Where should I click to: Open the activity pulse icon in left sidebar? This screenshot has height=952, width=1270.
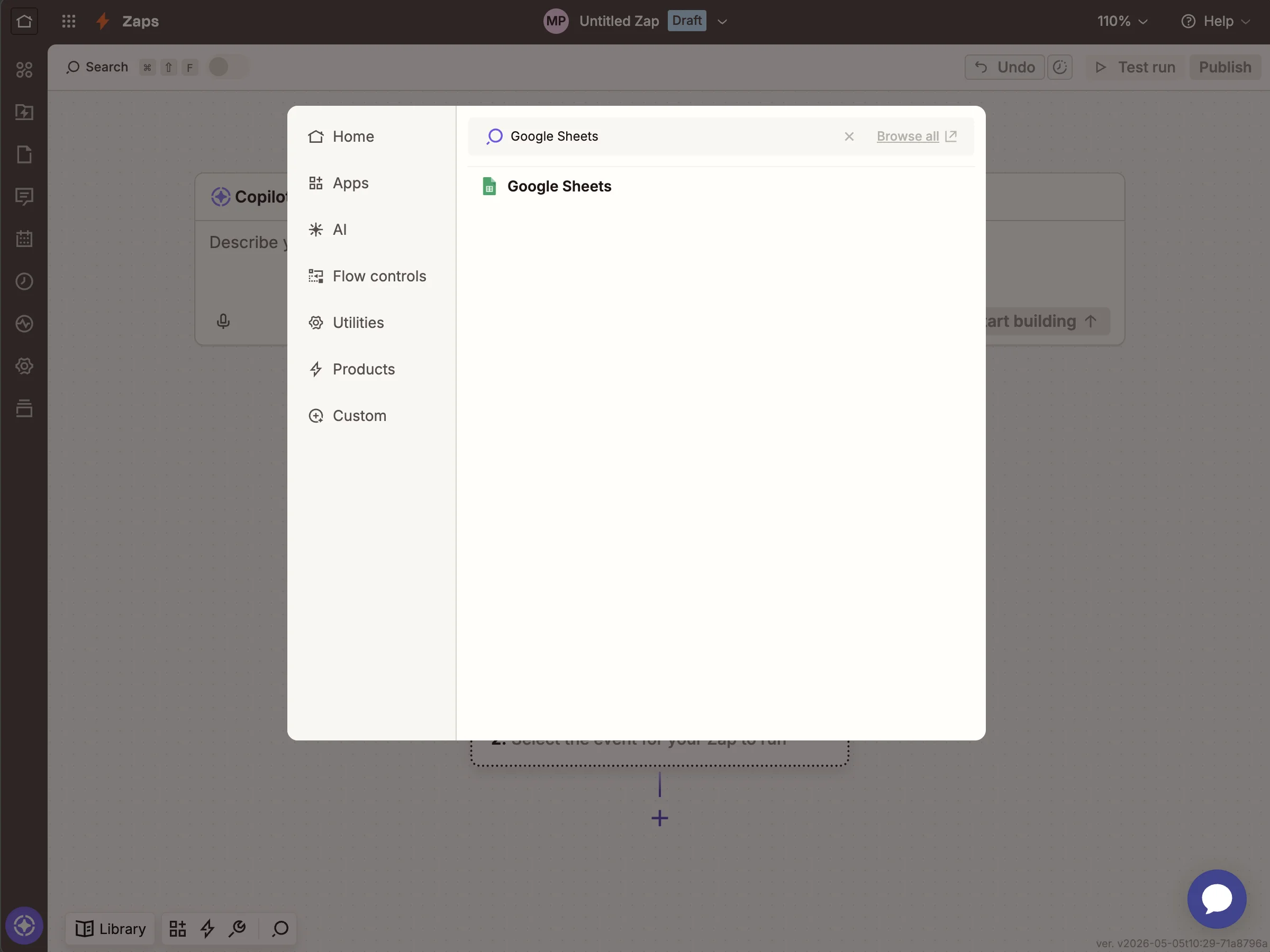pos(24,324)
